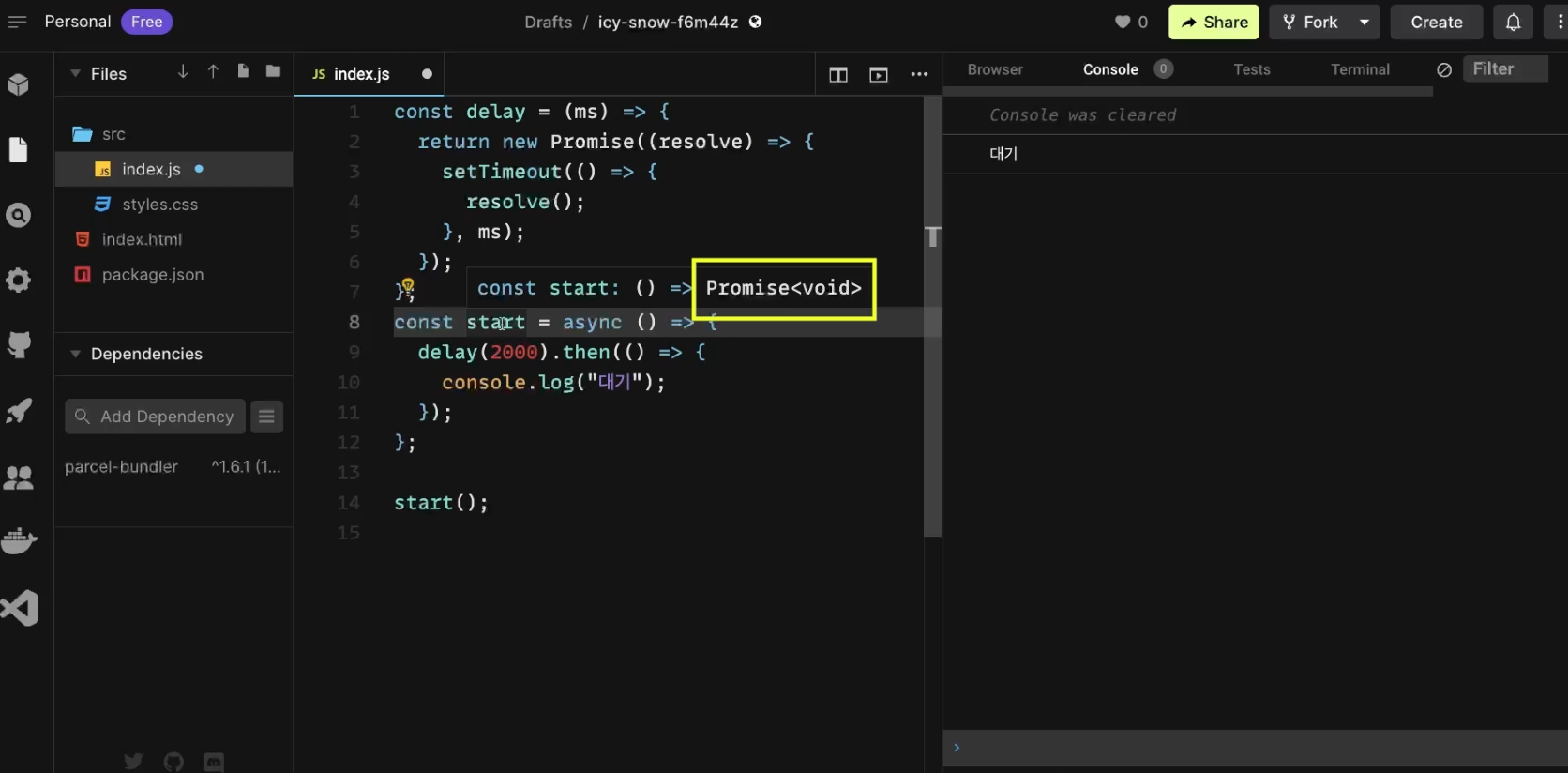Viewport: 1568px width, 773px height.
Task: Collapse the Files section
Action: click(x=75, y=73)
